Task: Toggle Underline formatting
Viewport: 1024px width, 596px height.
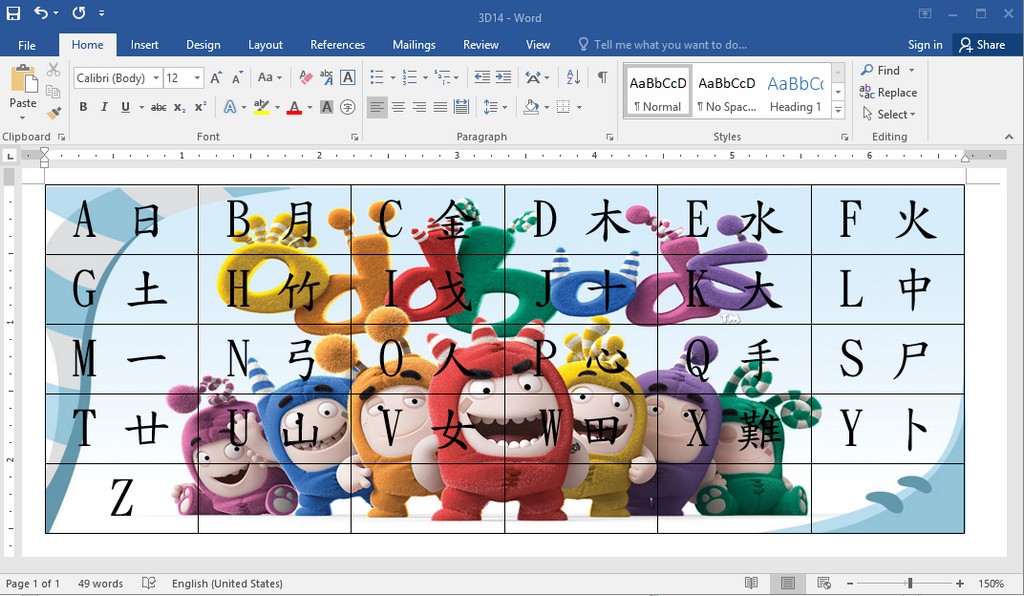Action: 125,107
